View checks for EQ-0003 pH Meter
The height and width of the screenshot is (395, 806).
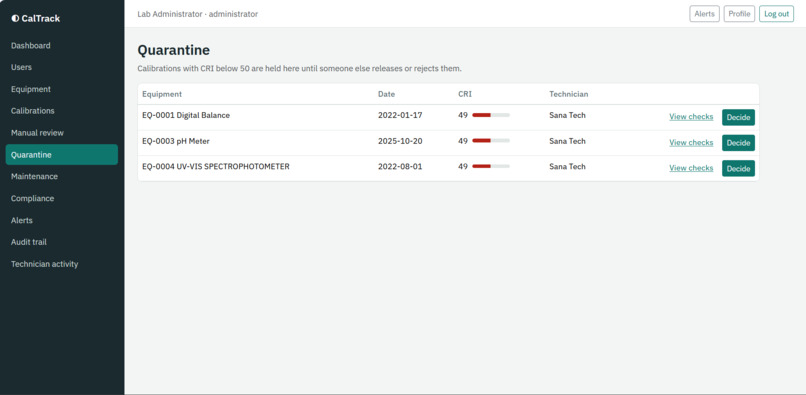point(691,142)
